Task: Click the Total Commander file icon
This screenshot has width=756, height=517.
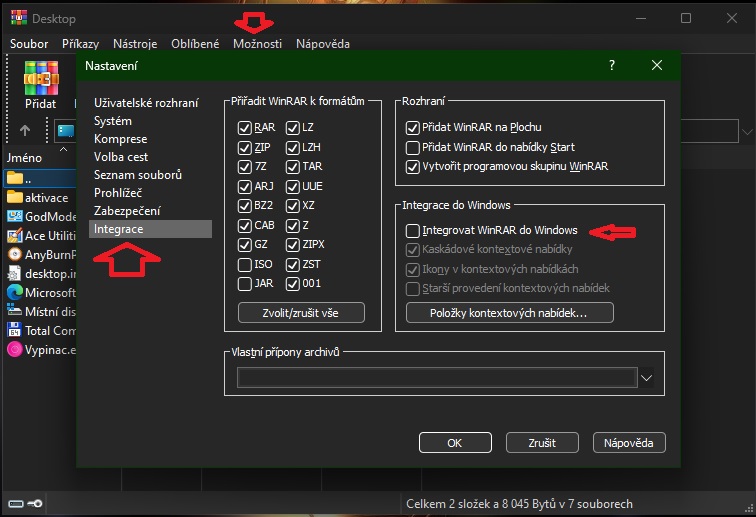Action: (x=15, y=330)
